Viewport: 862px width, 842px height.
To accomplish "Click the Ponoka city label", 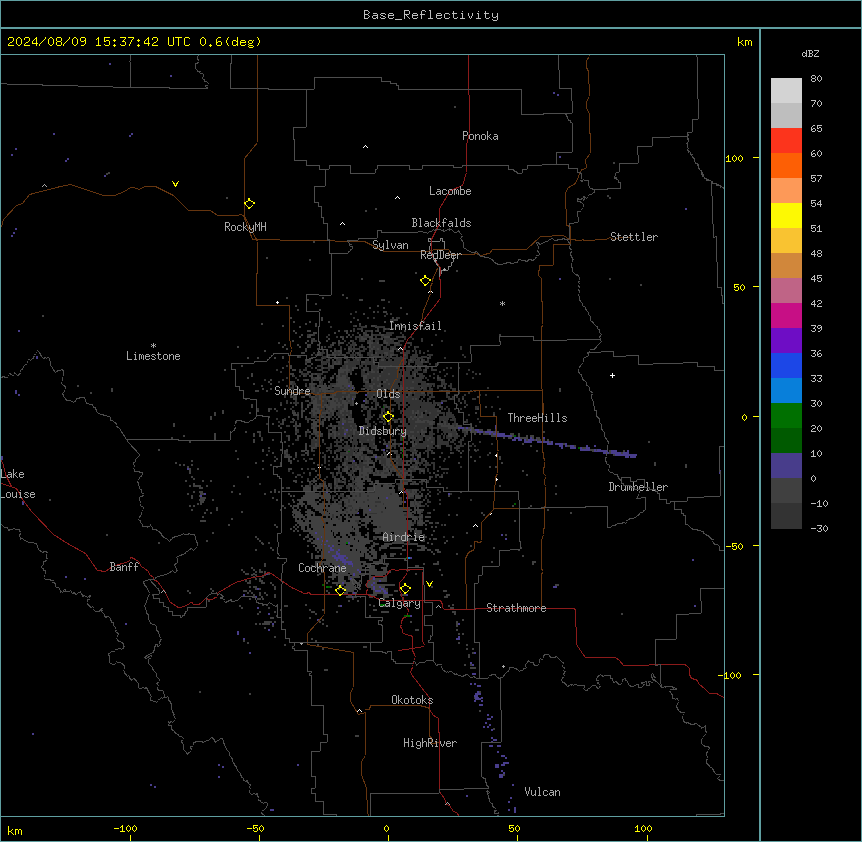I will pos(480,136).
